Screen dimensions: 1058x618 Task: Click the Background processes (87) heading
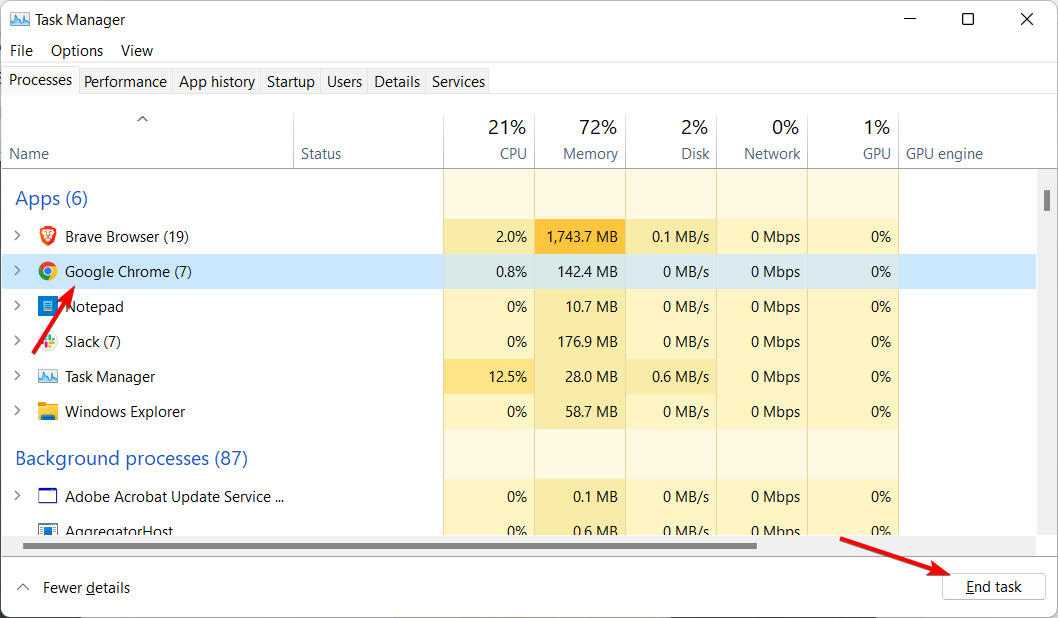pos(132,458)
